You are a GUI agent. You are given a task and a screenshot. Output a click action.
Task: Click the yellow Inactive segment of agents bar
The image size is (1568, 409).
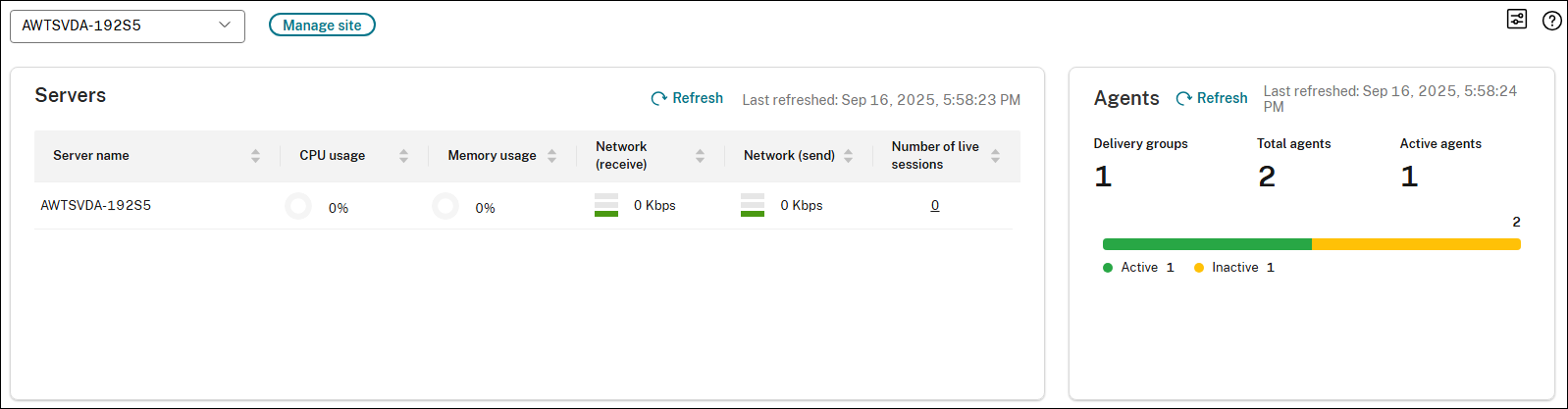click(x=1416, y=244)
